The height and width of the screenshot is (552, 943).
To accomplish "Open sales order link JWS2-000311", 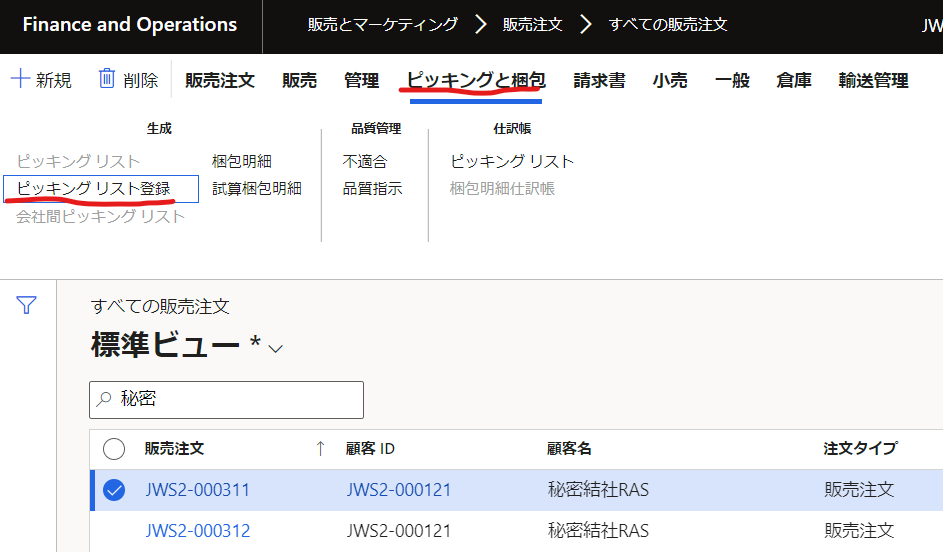I will (x=197, y=490).
